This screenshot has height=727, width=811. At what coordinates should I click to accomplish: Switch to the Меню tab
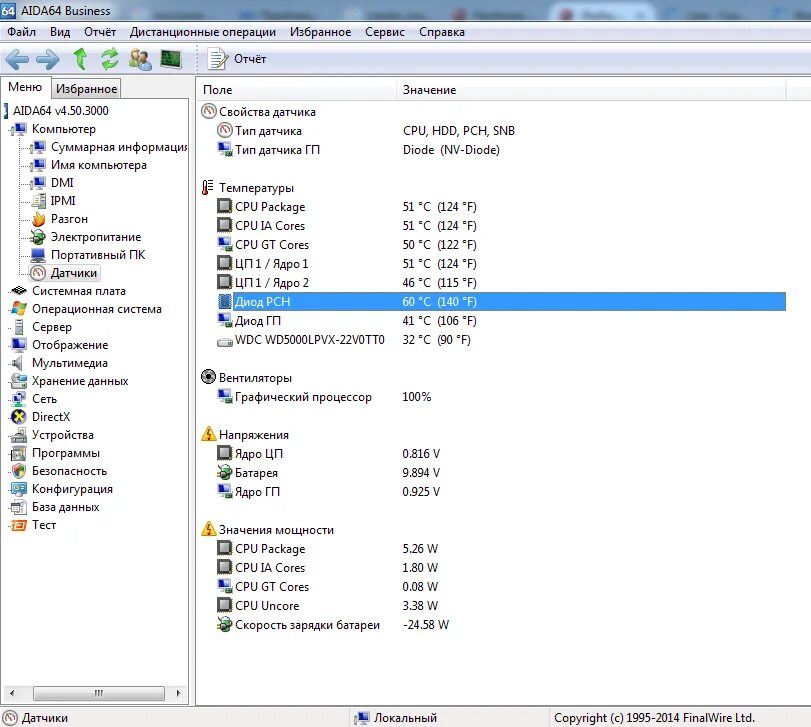click(x=25, y=87)
